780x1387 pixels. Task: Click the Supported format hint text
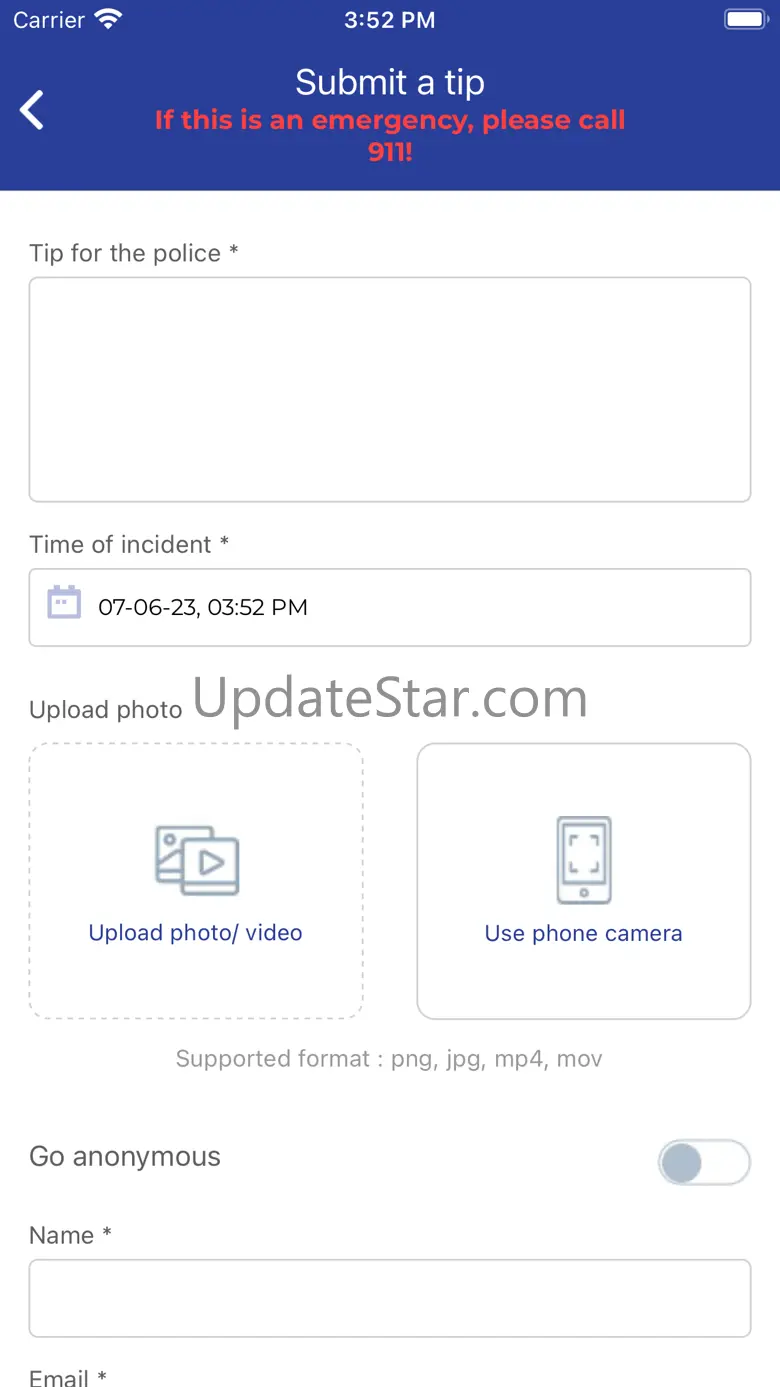pos(389,1059)
